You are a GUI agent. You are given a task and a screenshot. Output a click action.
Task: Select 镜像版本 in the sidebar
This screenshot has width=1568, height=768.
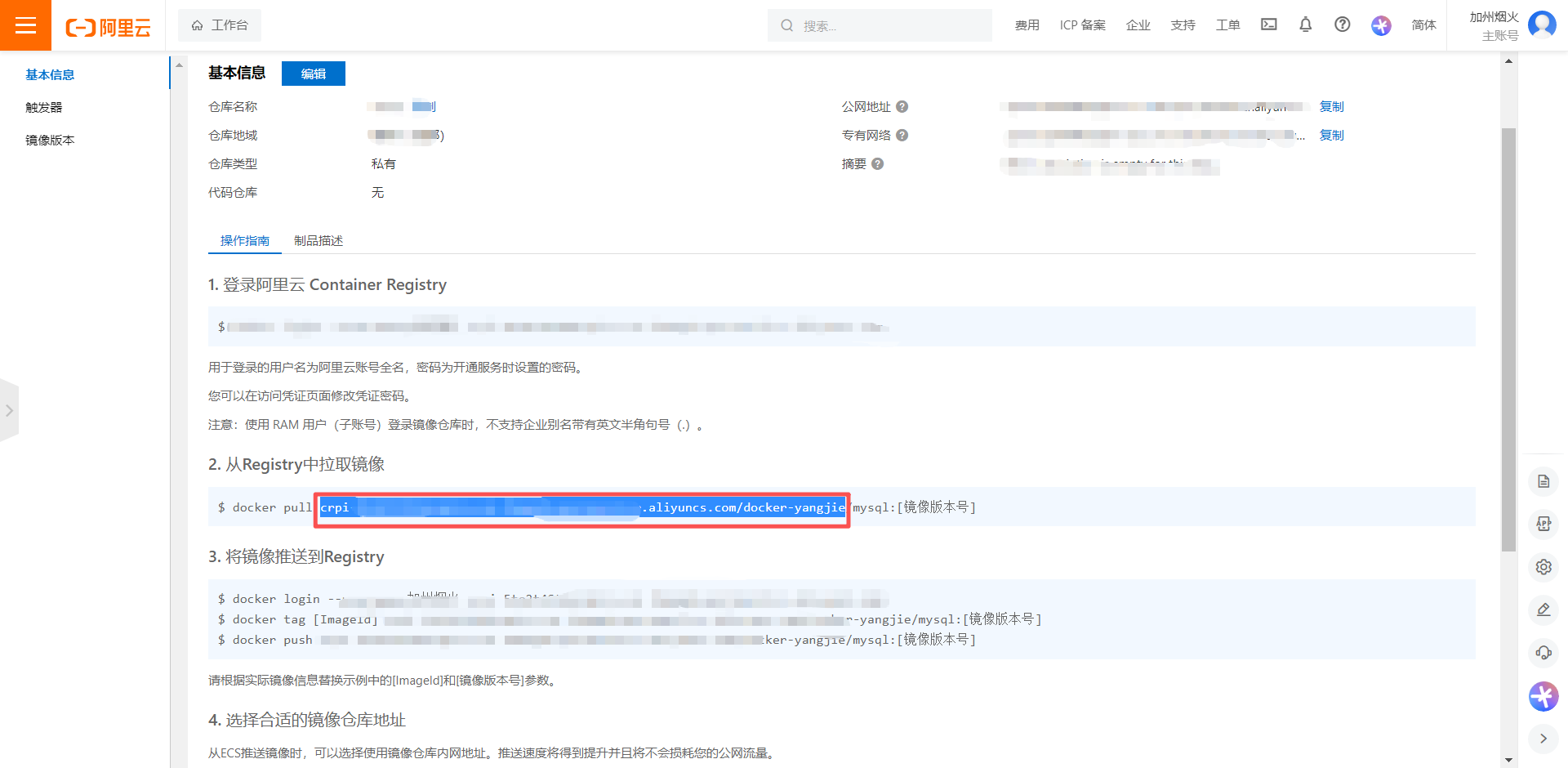click(x=50, y=140)
